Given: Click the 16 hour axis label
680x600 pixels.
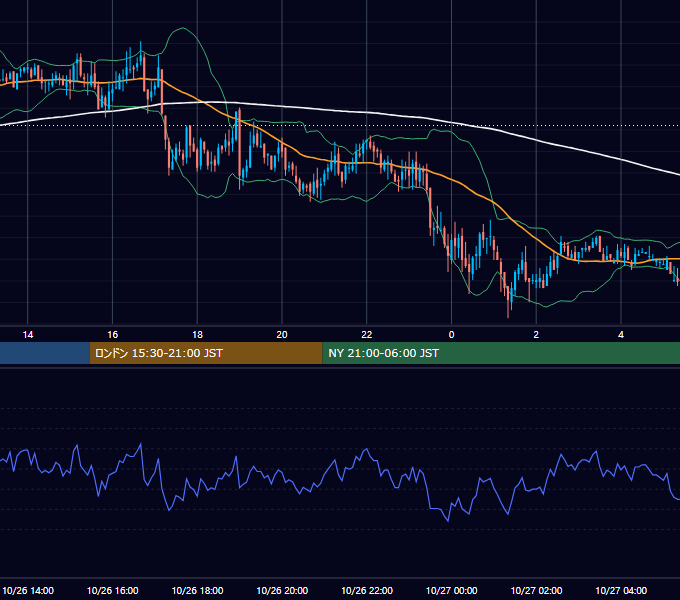Looking at the screenshot, I should pos(112,335).
